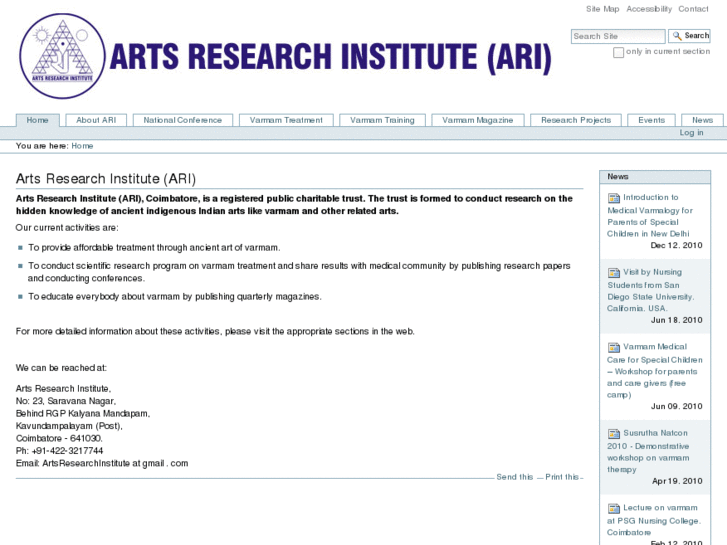Focus the Search Site input field
Viewport: 727px width, 545px height.
618,36
